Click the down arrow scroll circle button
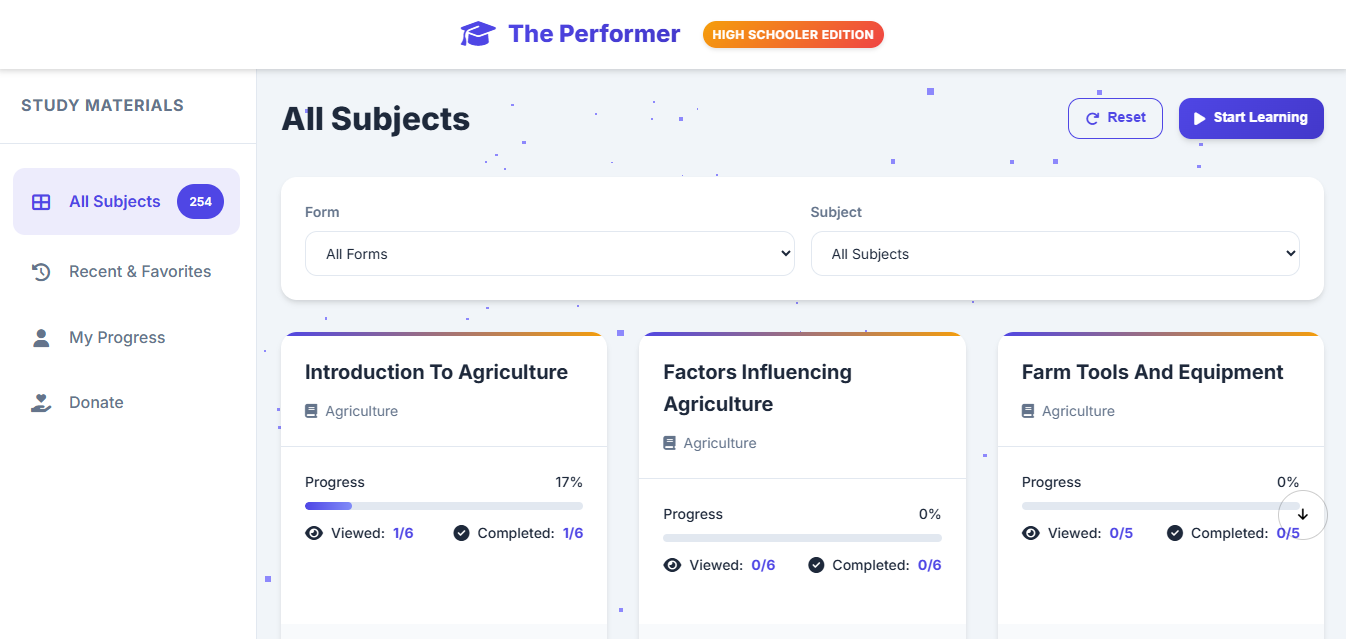1346x639 pixels. click(1302, 514)
